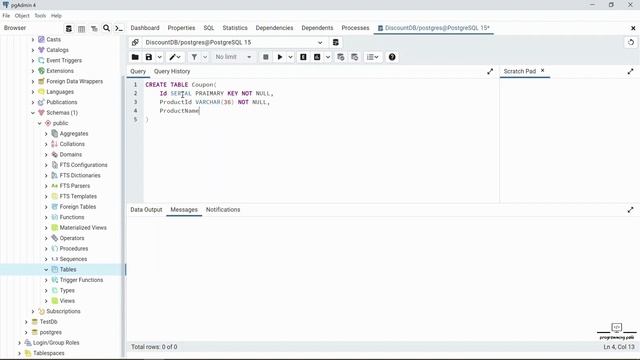
Task: Collapse the public schema node
Action: [40, 123]
